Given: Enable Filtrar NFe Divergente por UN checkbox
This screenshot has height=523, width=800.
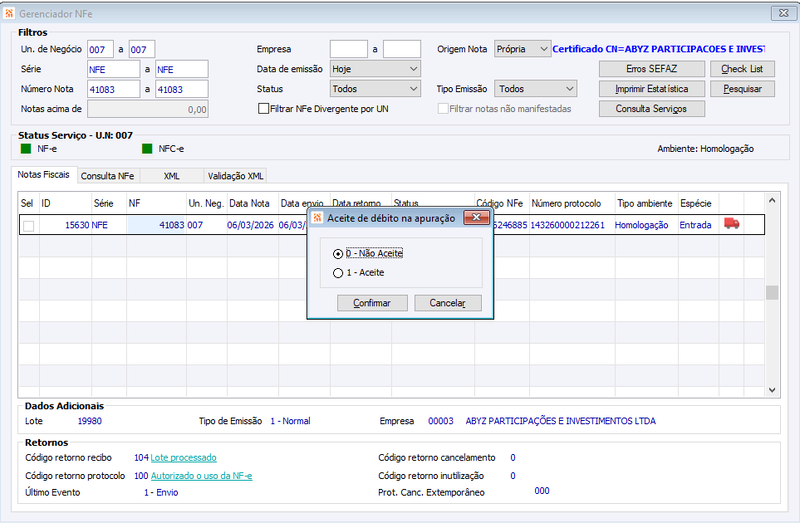Looking at the screenshot, I should click(x=263, y=109).
